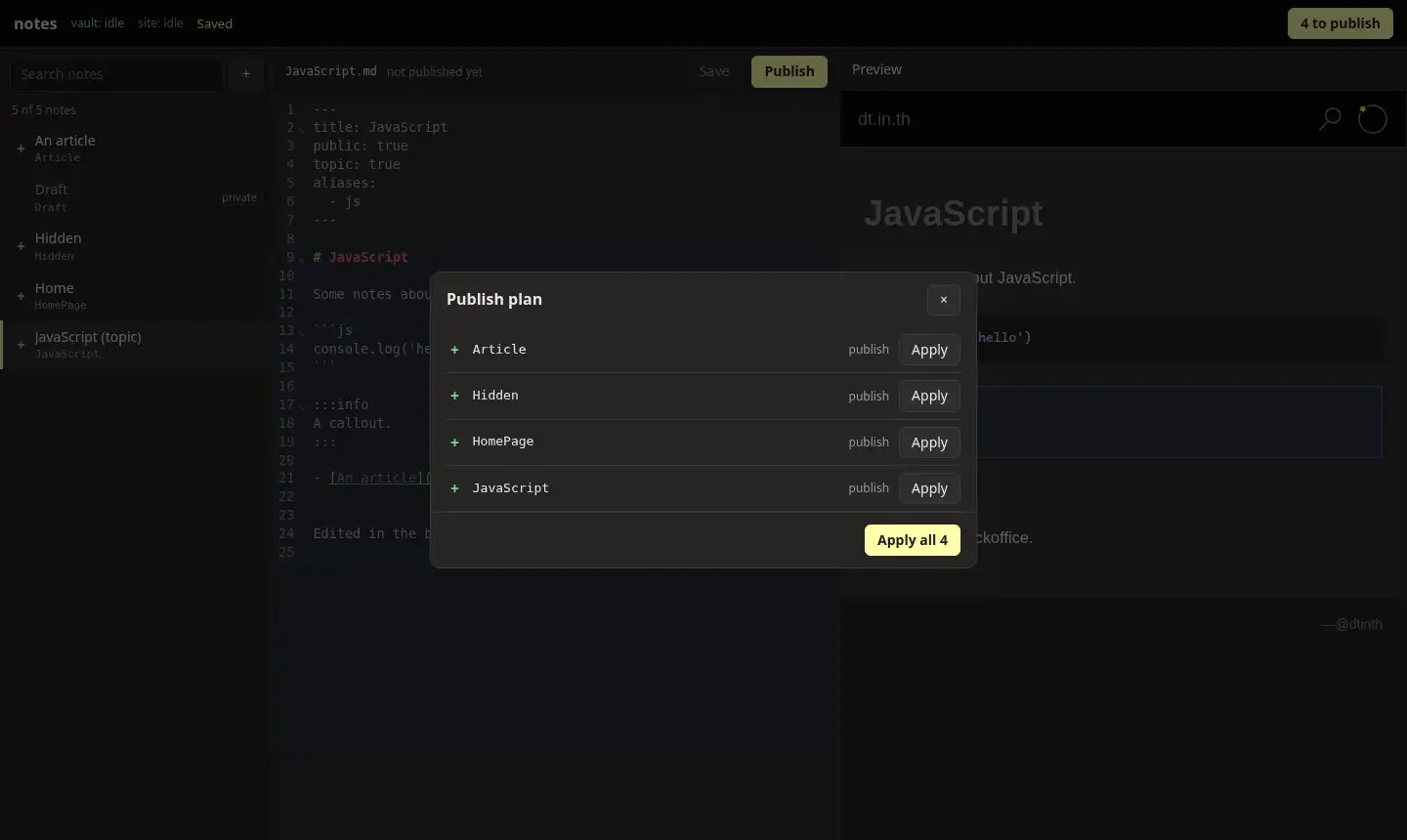Click the plus icon beside Article in plan

[454, 350]
